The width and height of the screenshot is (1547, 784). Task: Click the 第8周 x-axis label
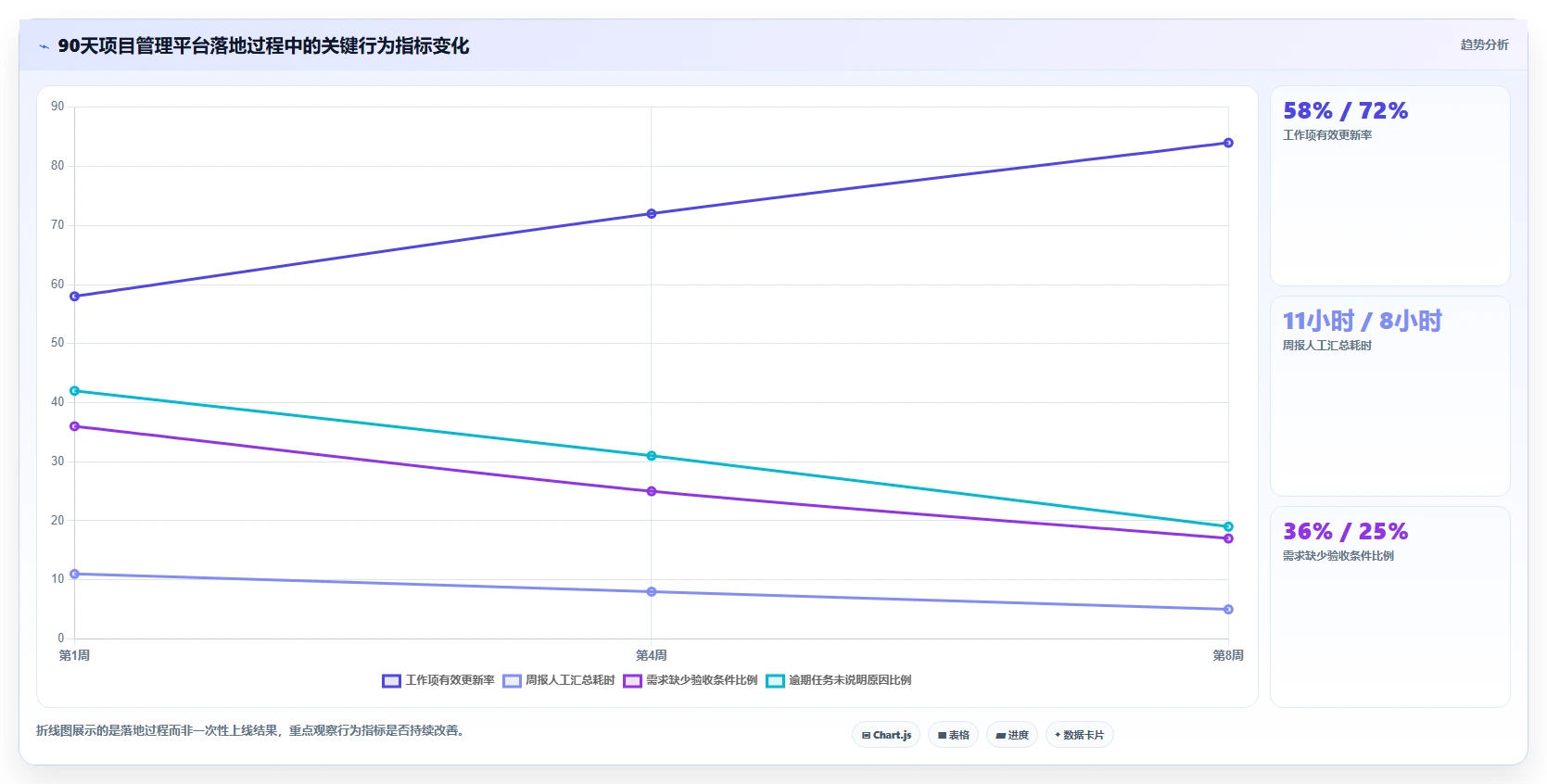[1228, 655]
